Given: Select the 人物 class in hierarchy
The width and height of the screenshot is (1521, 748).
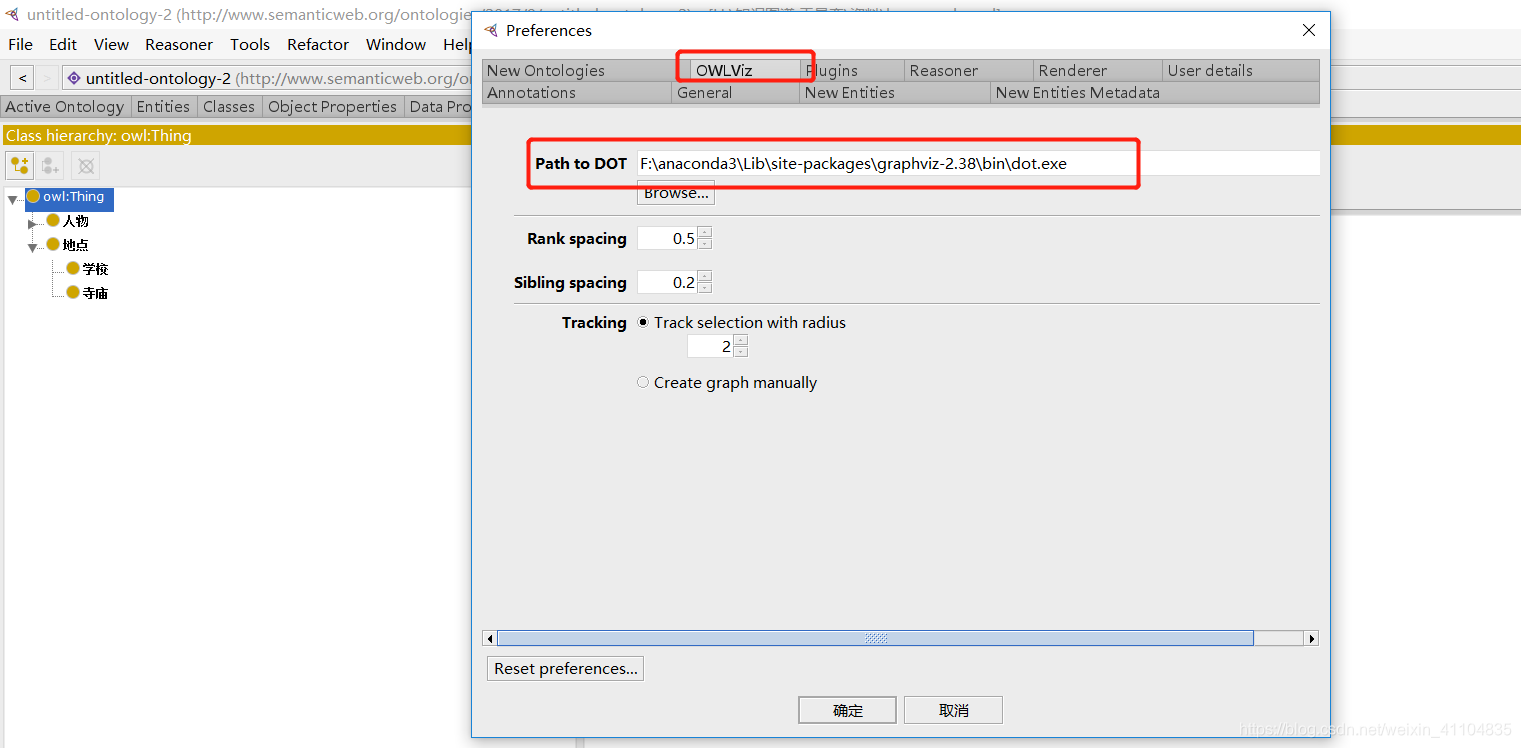Looking at the screenshot, I should tap(75, 221).
